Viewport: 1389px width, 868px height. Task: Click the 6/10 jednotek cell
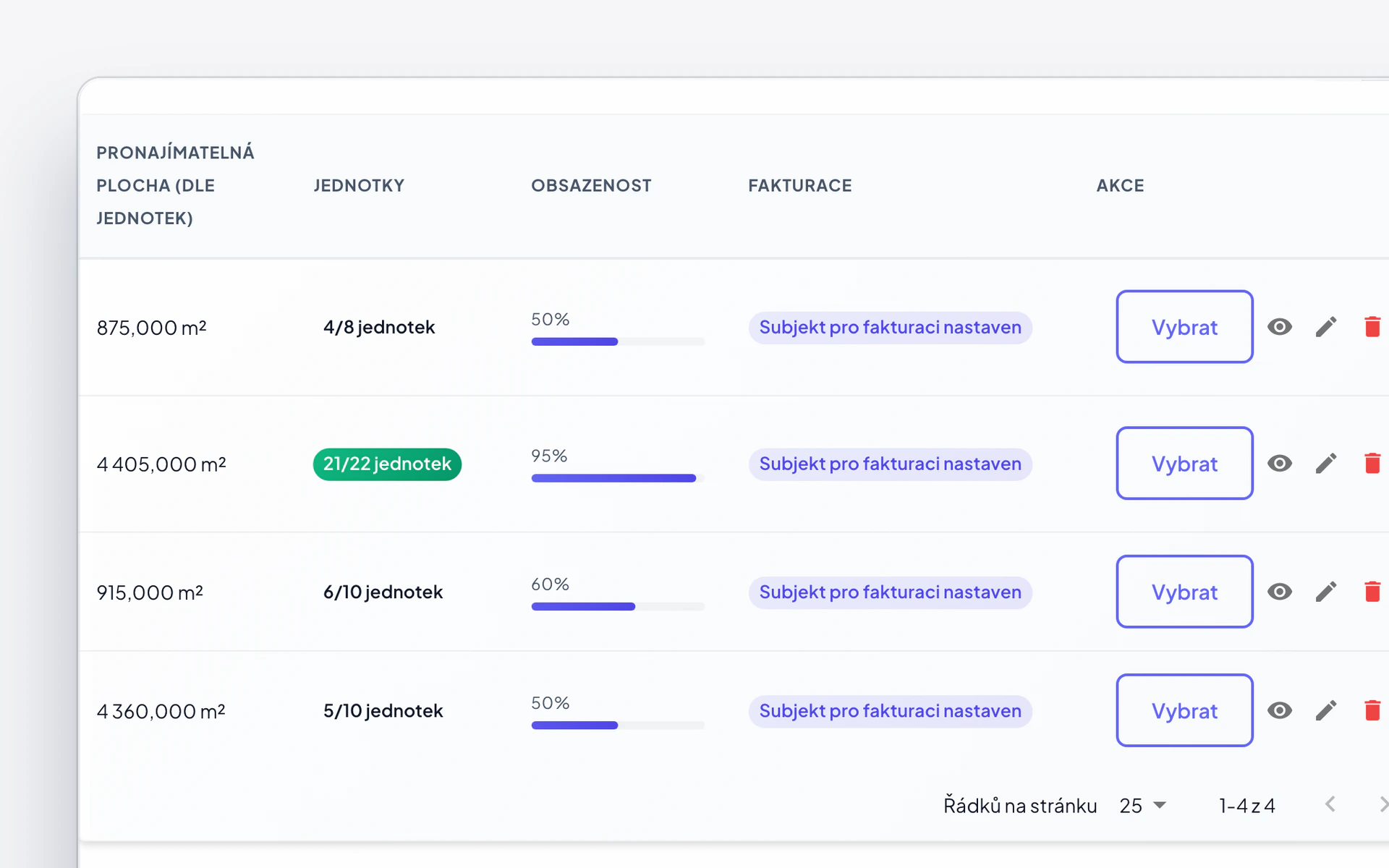coord(383,592)
